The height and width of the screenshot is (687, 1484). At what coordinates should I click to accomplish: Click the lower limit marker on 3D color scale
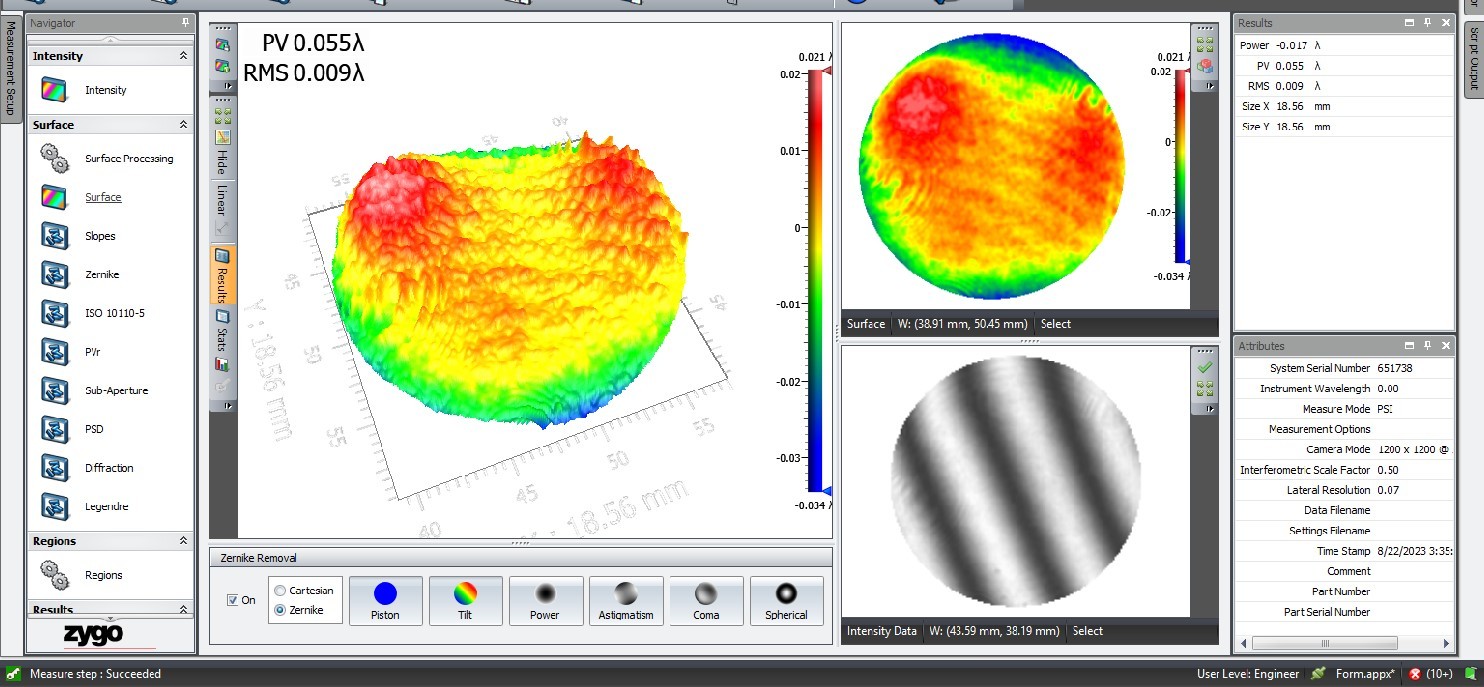pyautogui.click(x=827, y=490)
